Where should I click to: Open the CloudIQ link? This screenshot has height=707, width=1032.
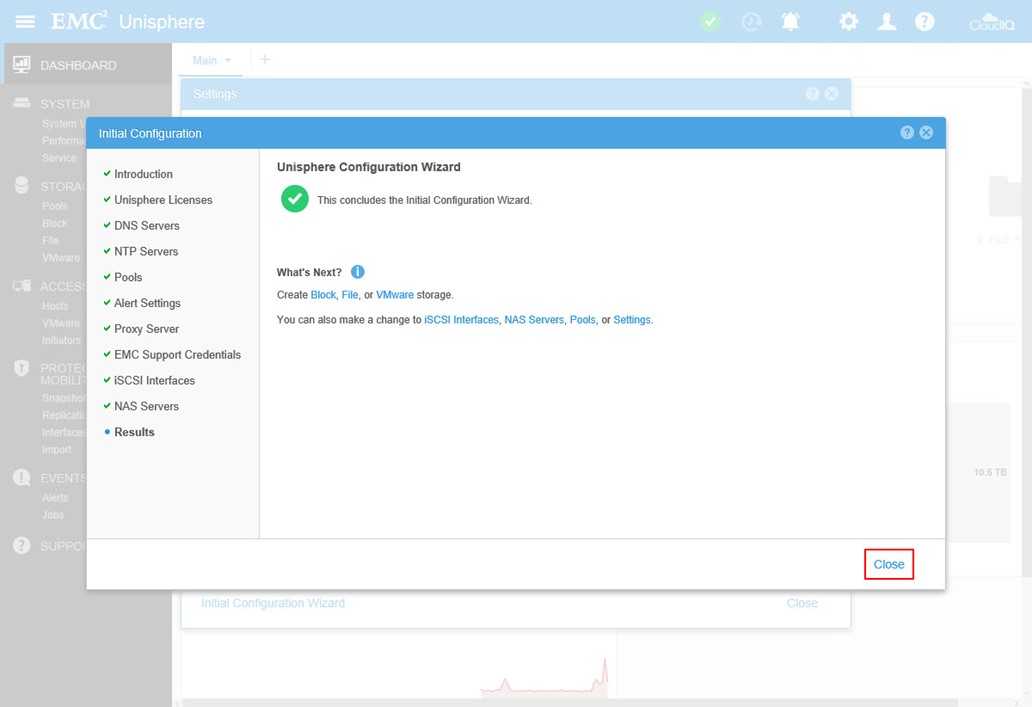click(x=991, y=22)
